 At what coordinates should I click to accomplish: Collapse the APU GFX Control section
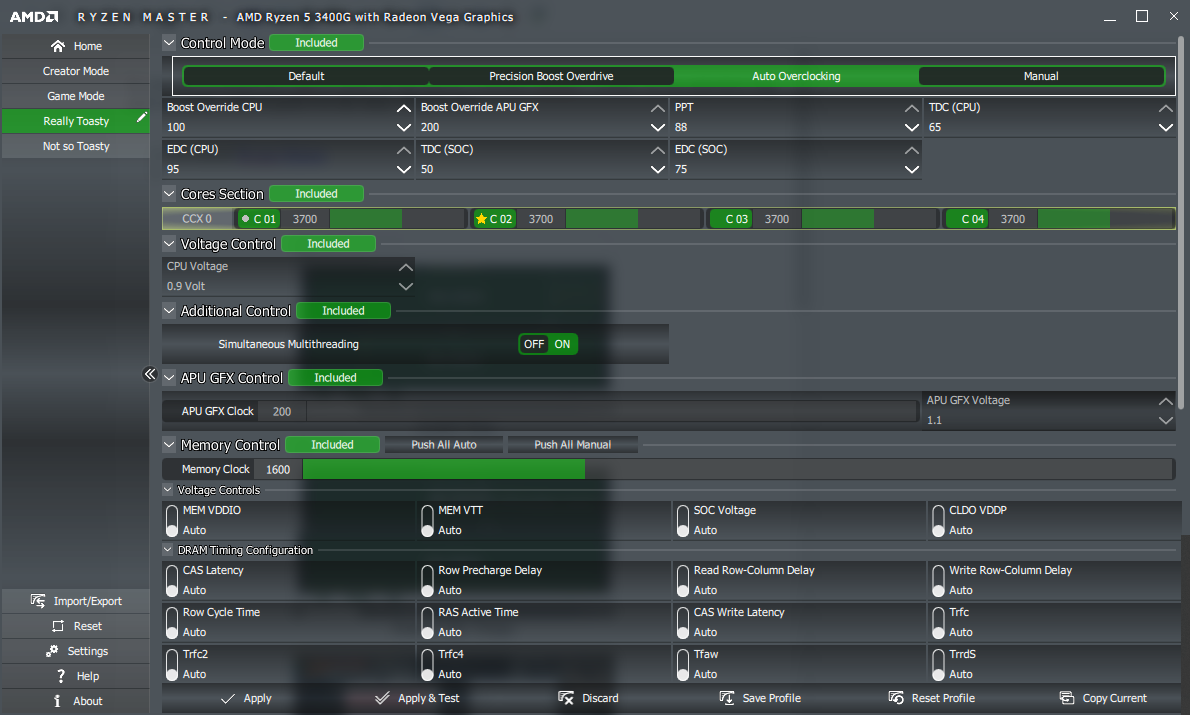click(x=169, y=377)
